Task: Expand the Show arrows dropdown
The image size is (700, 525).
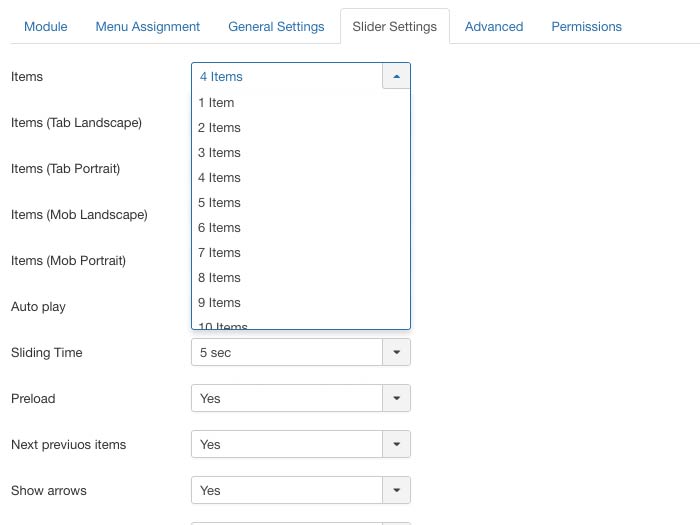Action: (x=396, y=490)
